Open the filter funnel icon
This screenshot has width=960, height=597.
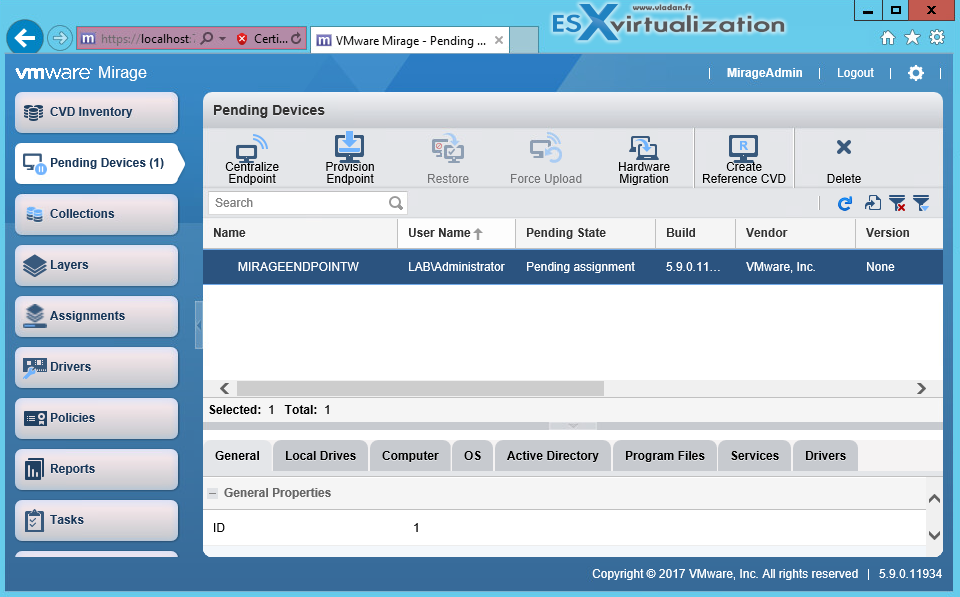tap(921, 203)
